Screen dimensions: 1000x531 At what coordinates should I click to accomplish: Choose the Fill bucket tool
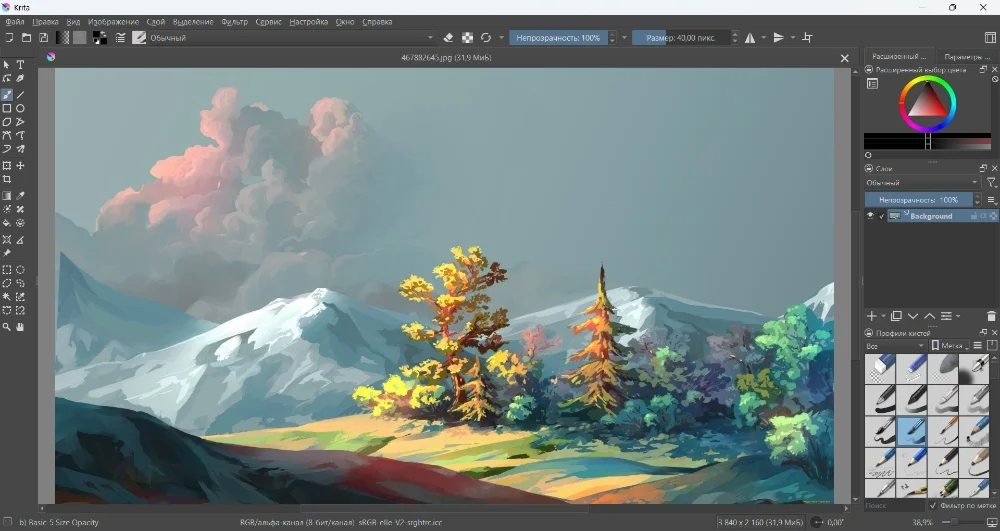pyautogui.click(x=7, y=223)
